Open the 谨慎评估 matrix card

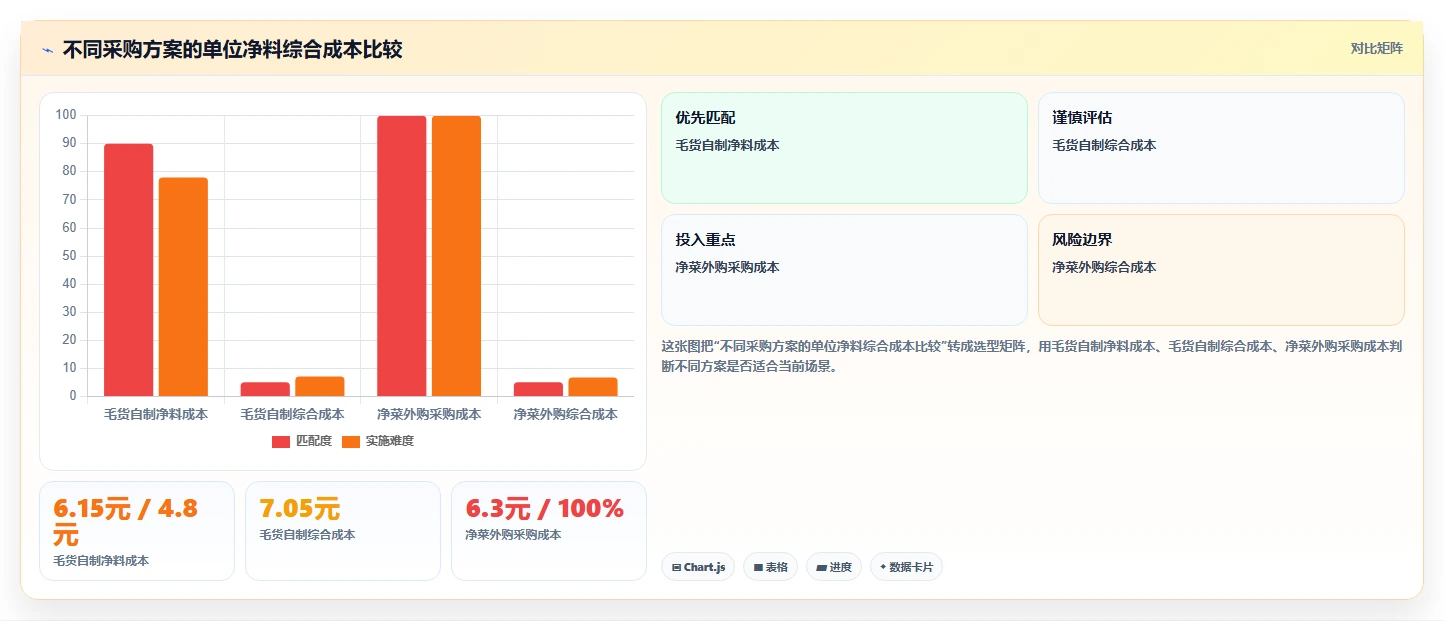[x=1221, y=148]
